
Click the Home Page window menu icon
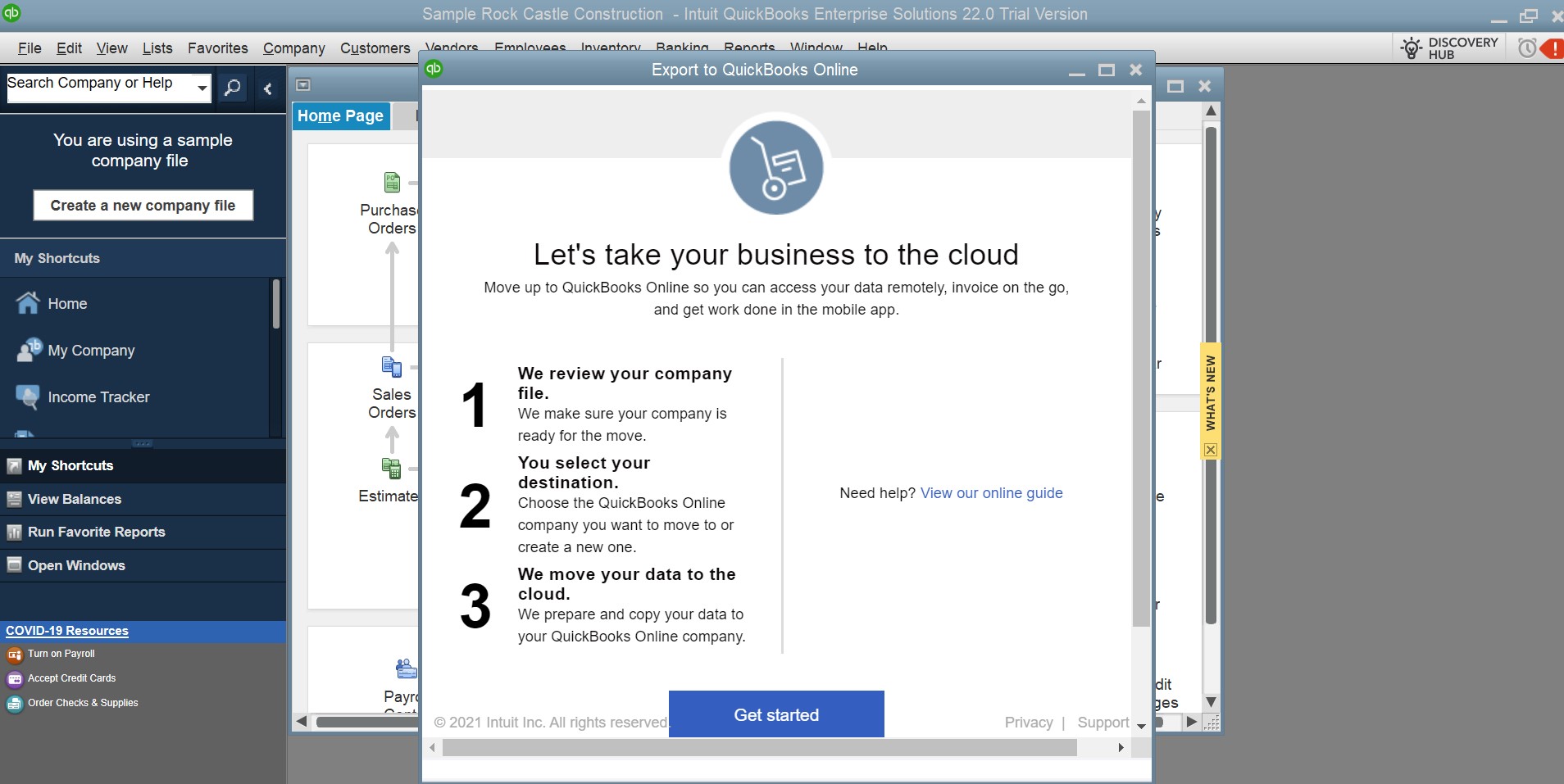[302, 85]
